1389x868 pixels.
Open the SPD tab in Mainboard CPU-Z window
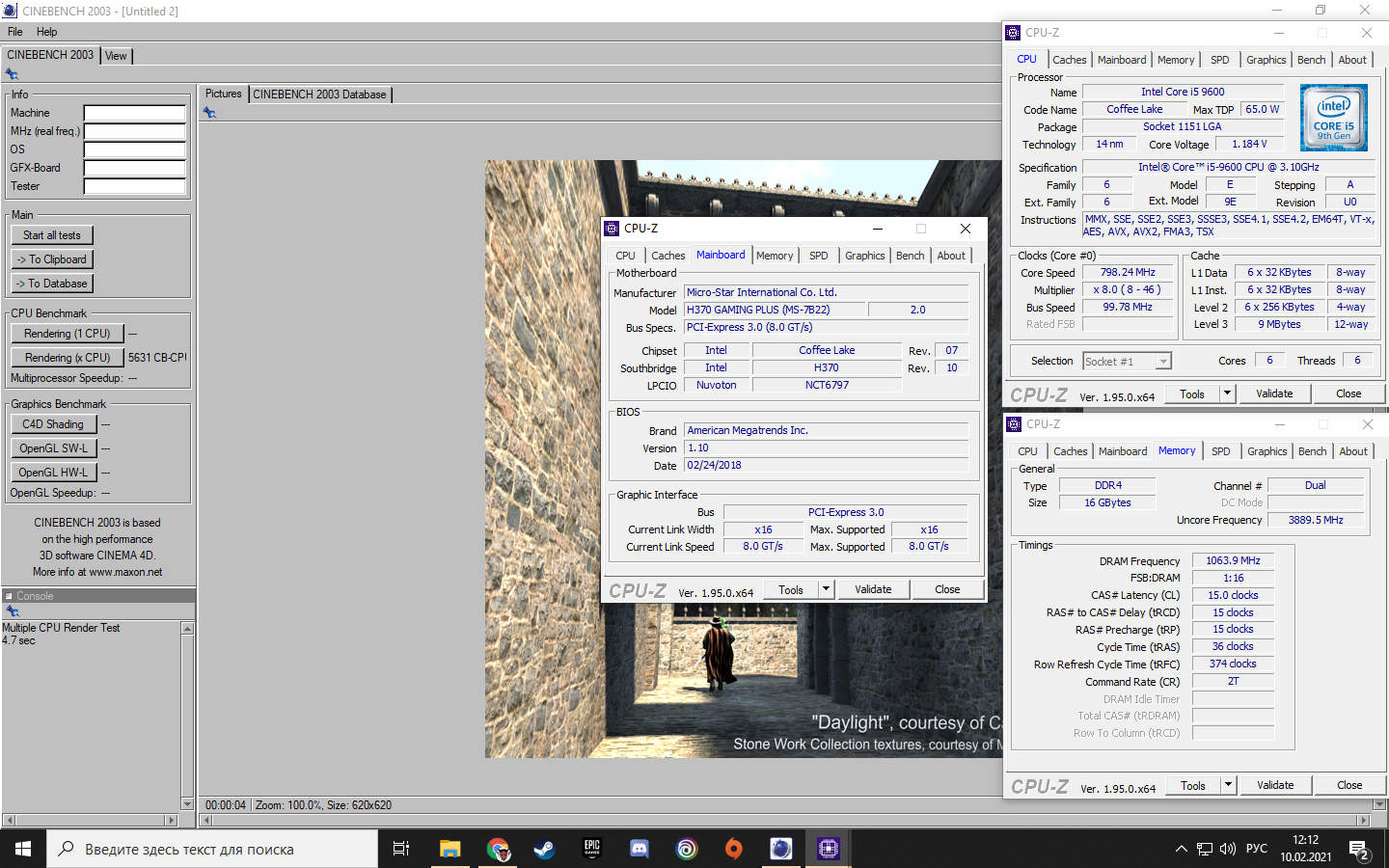819,256
